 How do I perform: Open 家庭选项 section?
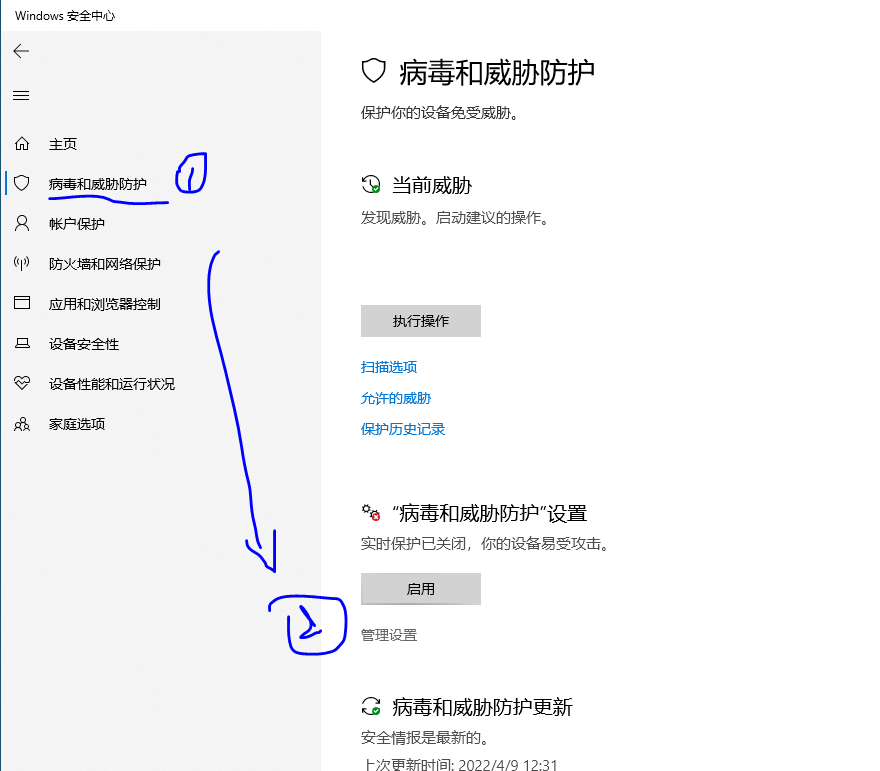76,424
